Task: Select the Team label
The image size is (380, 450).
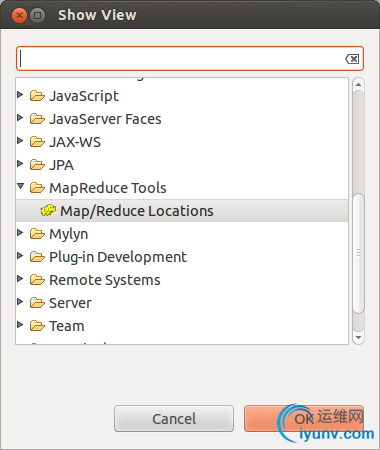Action: tap(67, 326)
